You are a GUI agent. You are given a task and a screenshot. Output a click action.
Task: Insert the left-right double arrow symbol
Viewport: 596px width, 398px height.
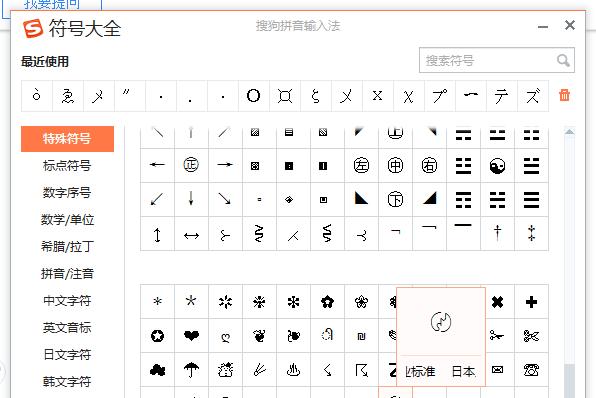pos(191,236)
